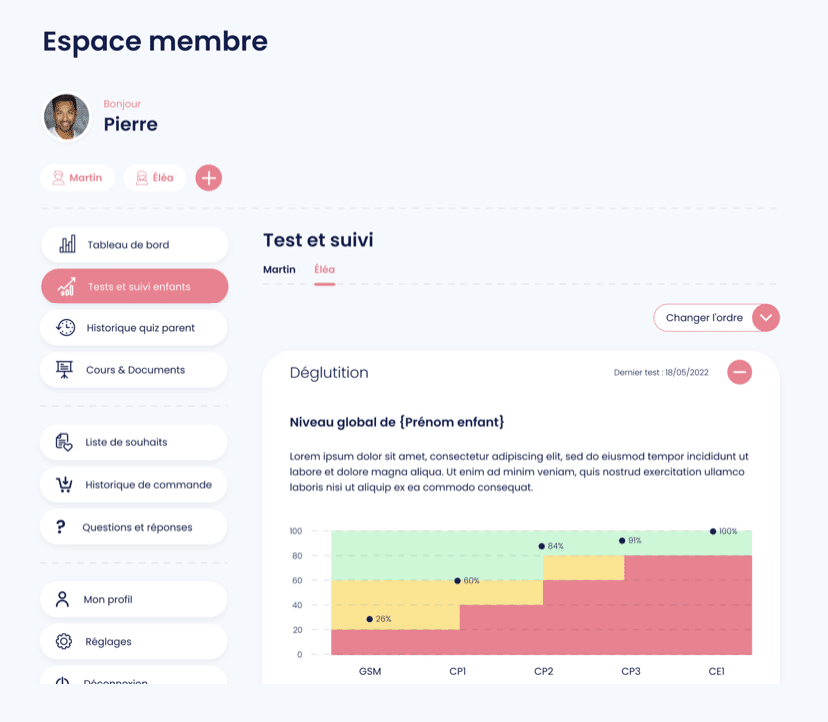Open Tests et suivi enfants page
The height and width of the screenshot is (722, 828).
pyautogui.click(x=135, y=286)
